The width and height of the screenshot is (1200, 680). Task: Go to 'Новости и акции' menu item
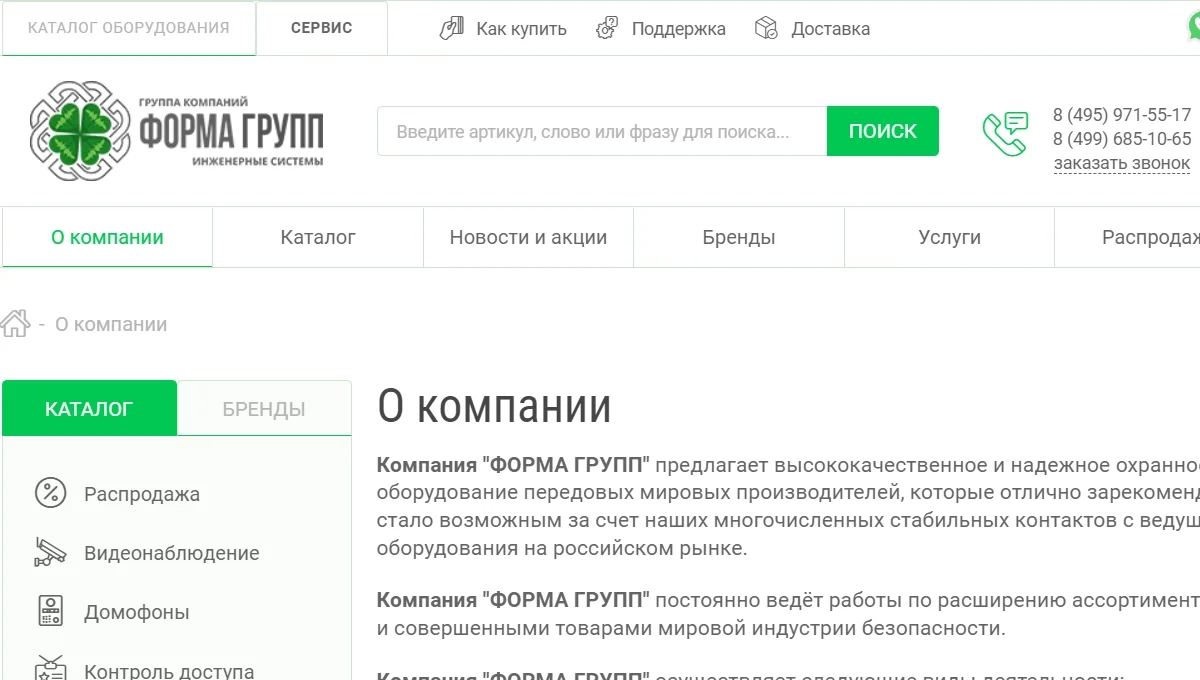(528, 237)
